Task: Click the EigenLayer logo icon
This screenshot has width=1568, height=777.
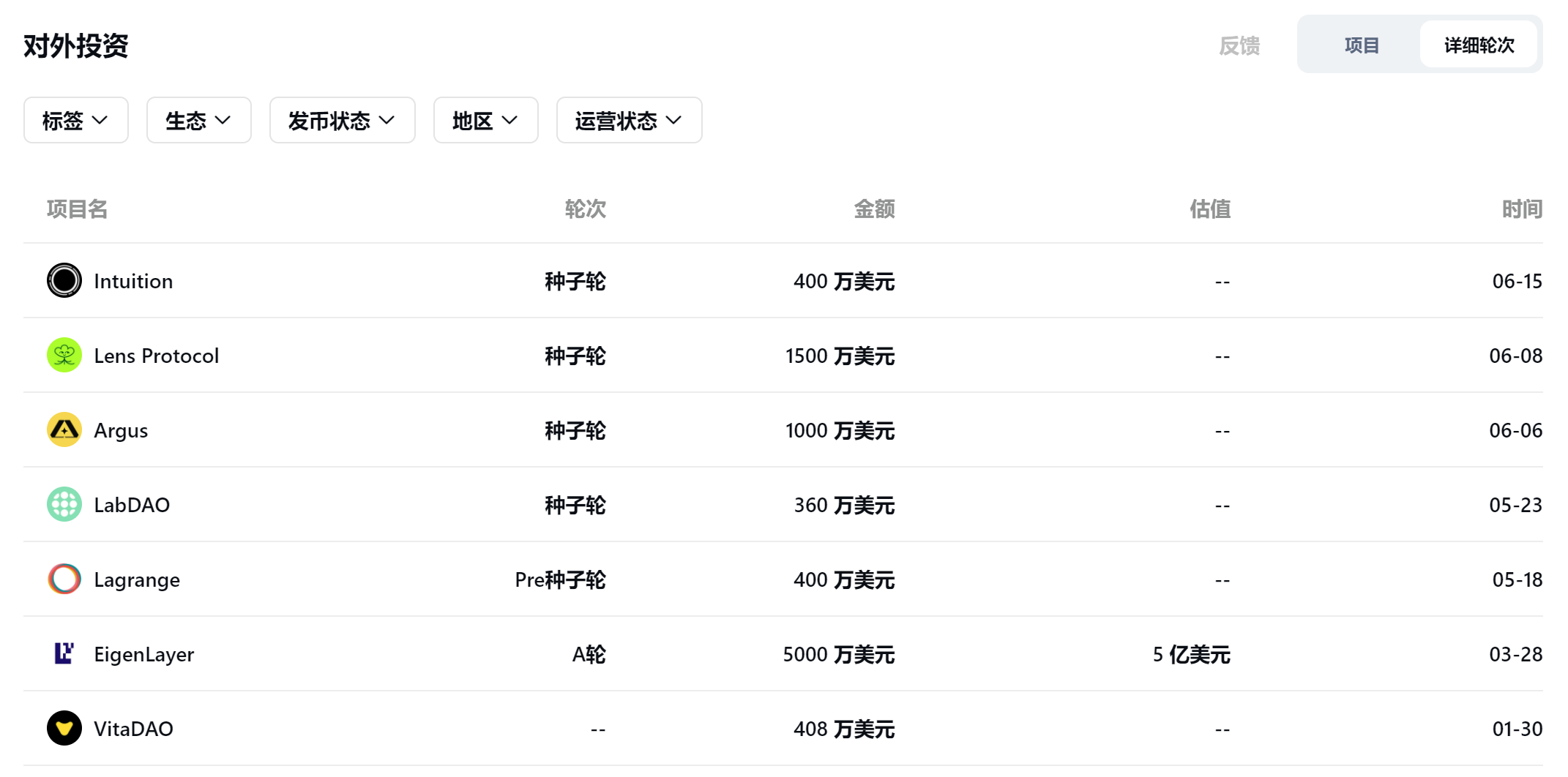Action: click(x=64, y=654)
